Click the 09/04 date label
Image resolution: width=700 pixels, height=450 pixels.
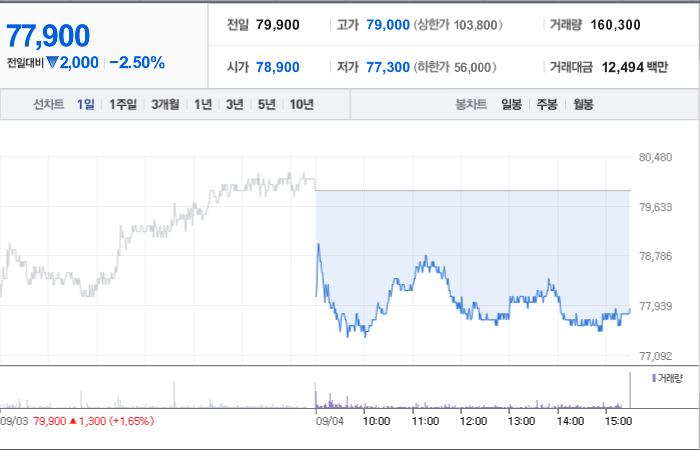point(330,421)
